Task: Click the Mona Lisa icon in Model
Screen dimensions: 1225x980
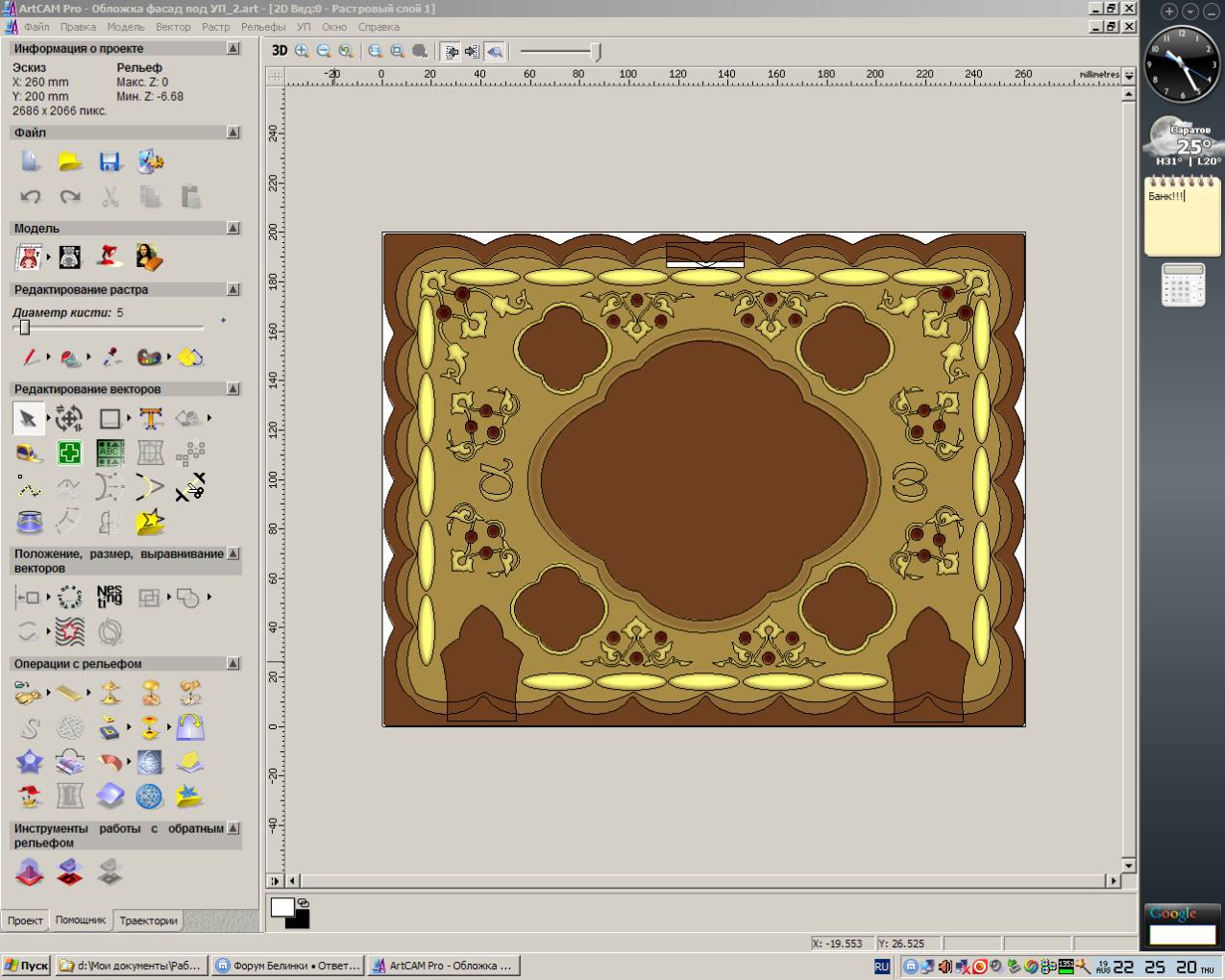Action: click(x=149, y=257)
